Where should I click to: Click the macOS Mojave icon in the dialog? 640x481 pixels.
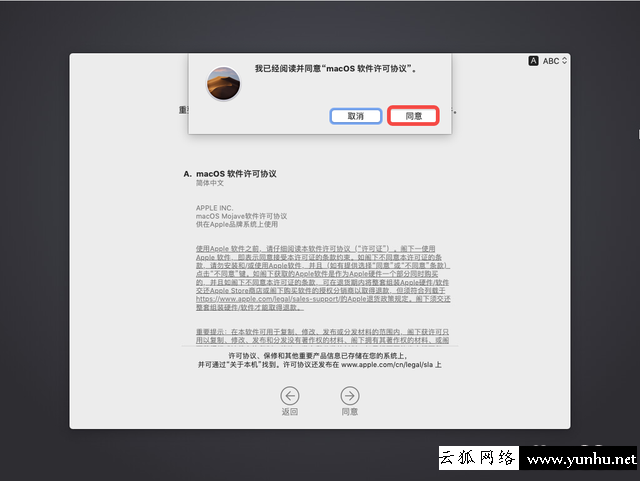coord(223,84)
